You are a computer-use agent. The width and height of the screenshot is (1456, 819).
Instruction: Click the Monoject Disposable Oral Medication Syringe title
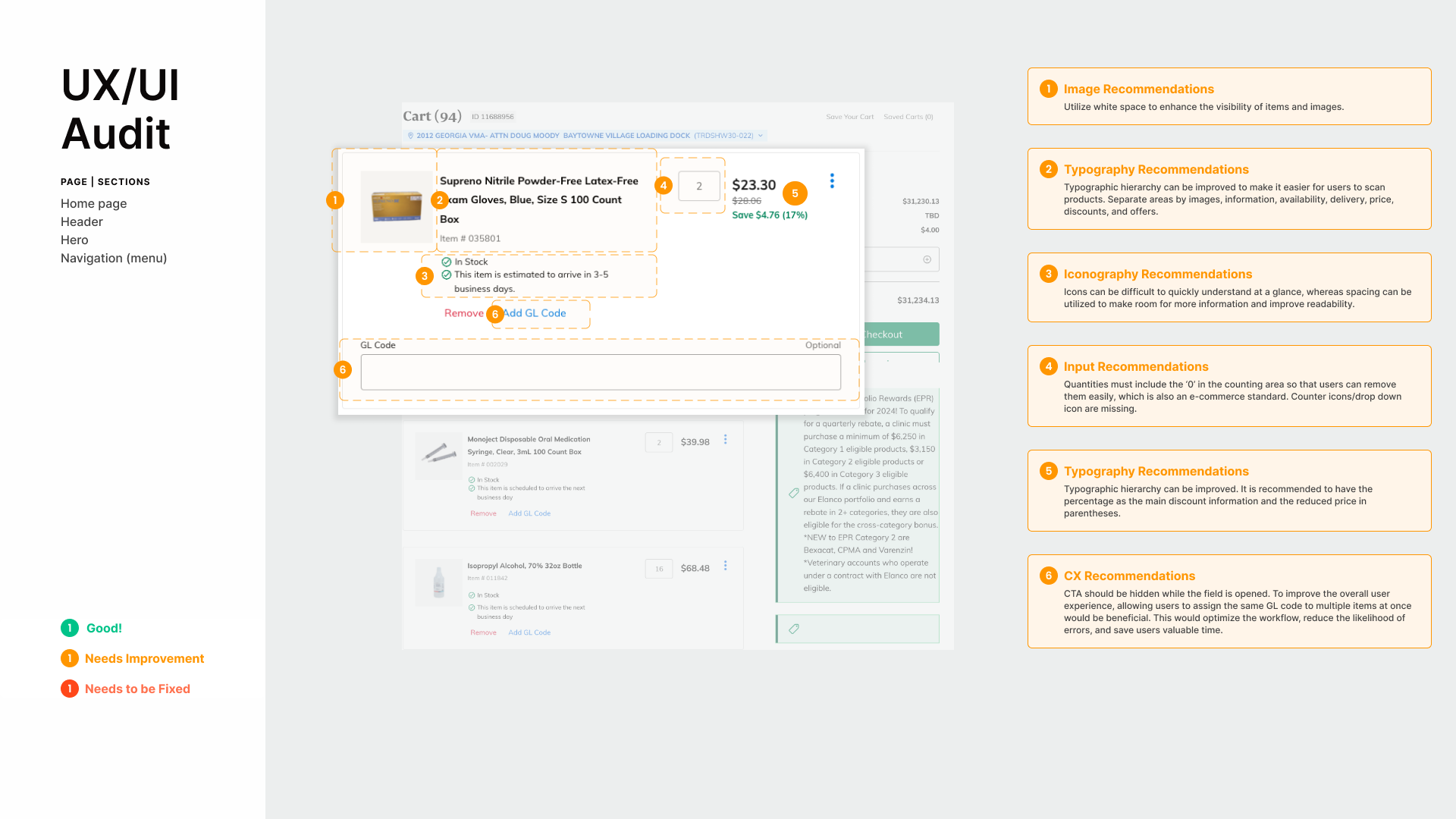529,445
